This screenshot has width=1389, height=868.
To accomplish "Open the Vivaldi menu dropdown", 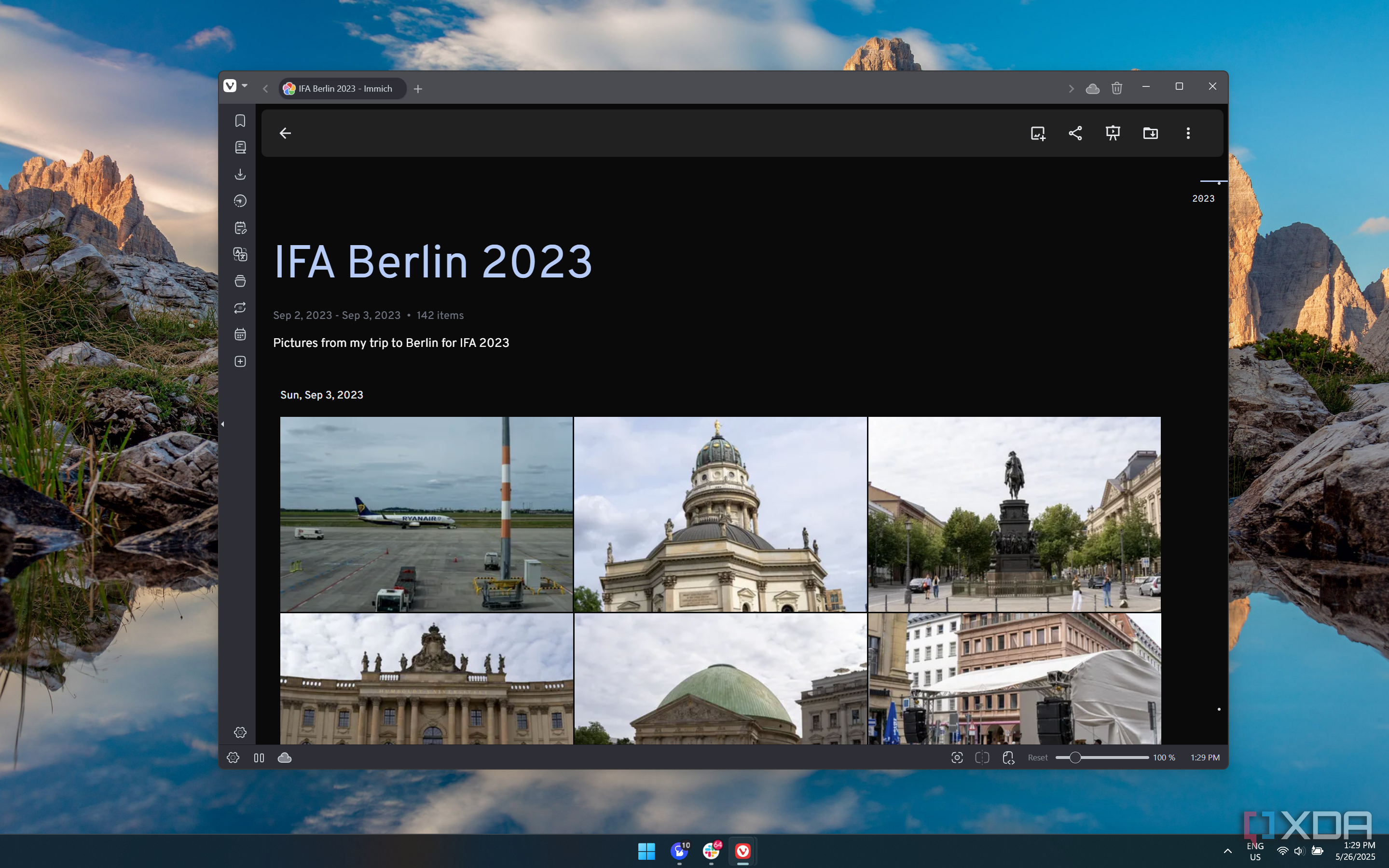I will [x=235, y=86].
